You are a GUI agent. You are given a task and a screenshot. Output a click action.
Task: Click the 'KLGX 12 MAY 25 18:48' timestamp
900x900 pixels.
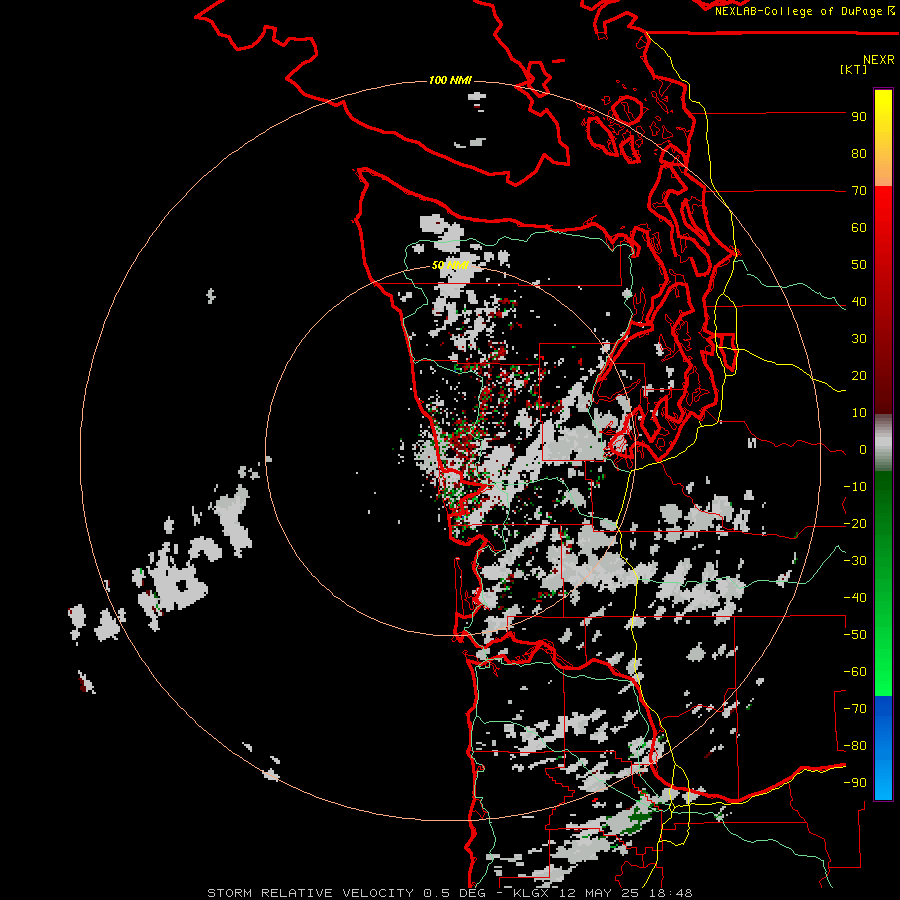coord(603,893)
